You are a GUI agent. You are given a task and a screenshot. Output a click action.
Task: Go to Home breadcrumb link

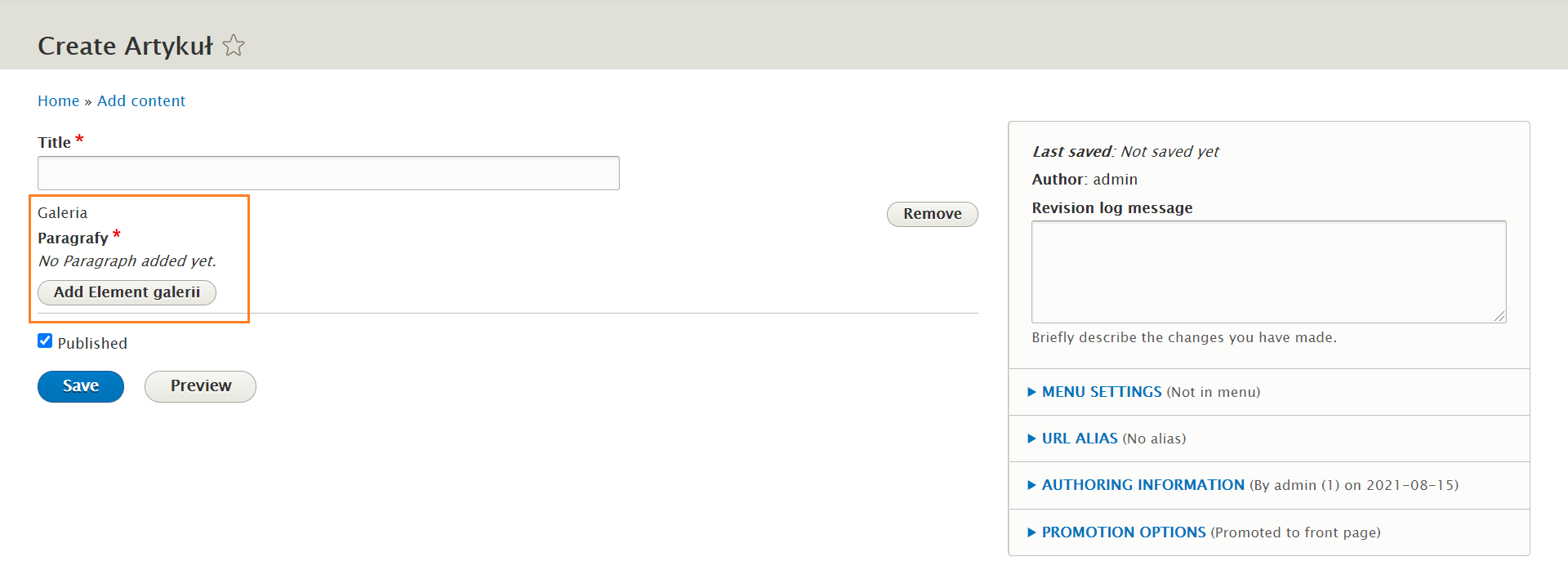59,100
